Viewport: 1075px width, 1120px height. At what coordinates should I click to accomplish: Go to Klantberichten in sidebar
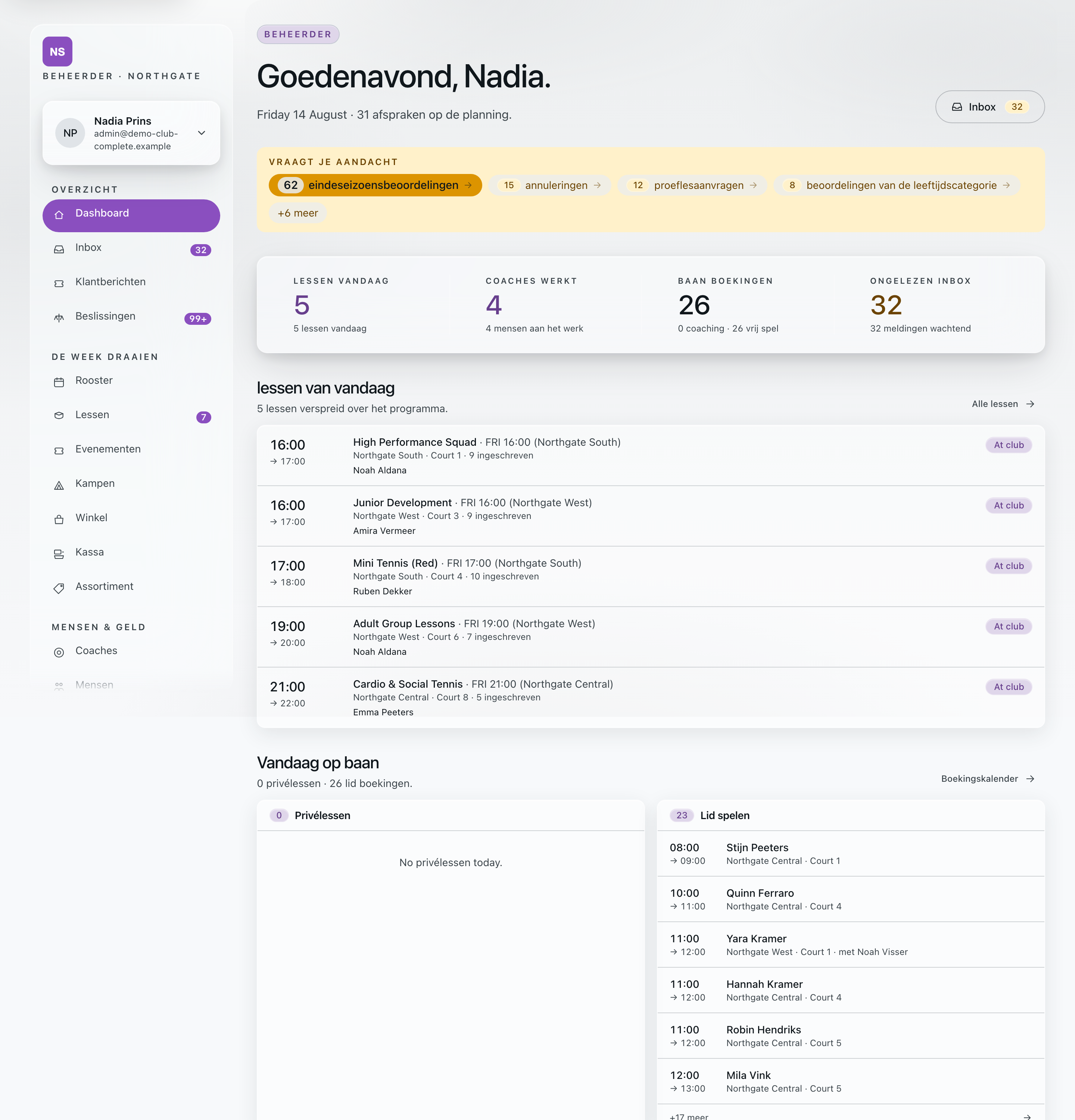(x=131, y=284)
